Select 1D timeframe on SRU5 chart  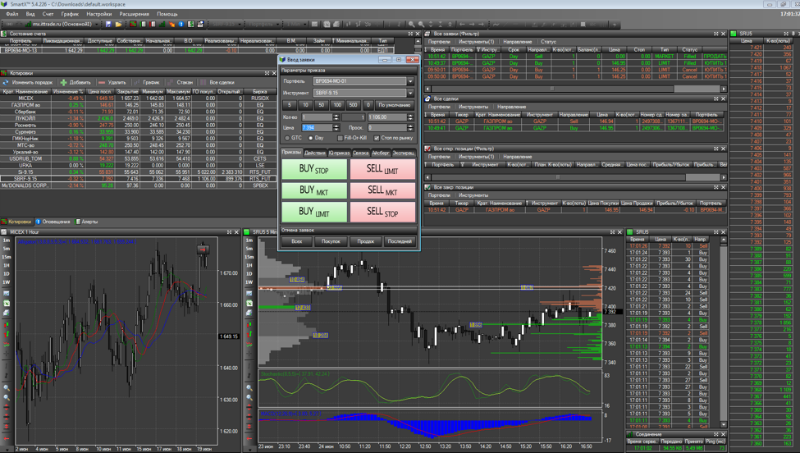(x=249, y=273)
